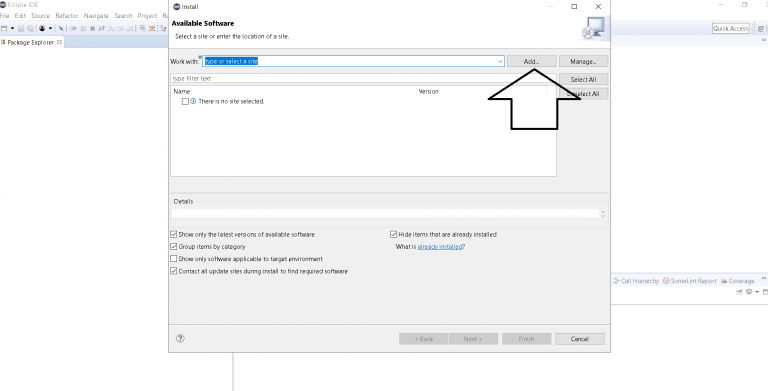Click the round black profile icon in toolbar
Image resolution: width=768 pixels, height=391 pixels.
42,28
